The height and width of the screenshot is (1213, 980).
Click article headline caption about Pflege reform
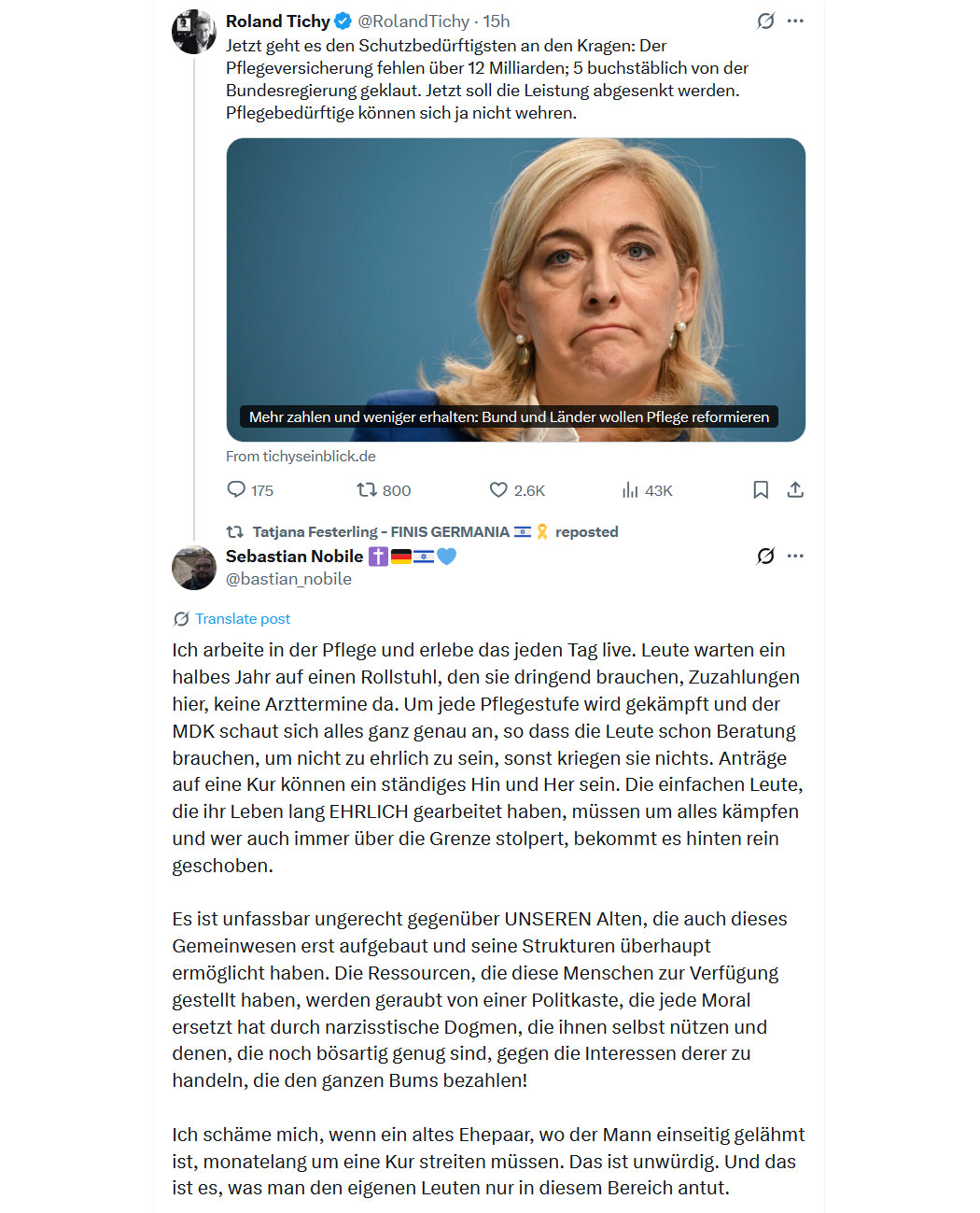[509, 416]
